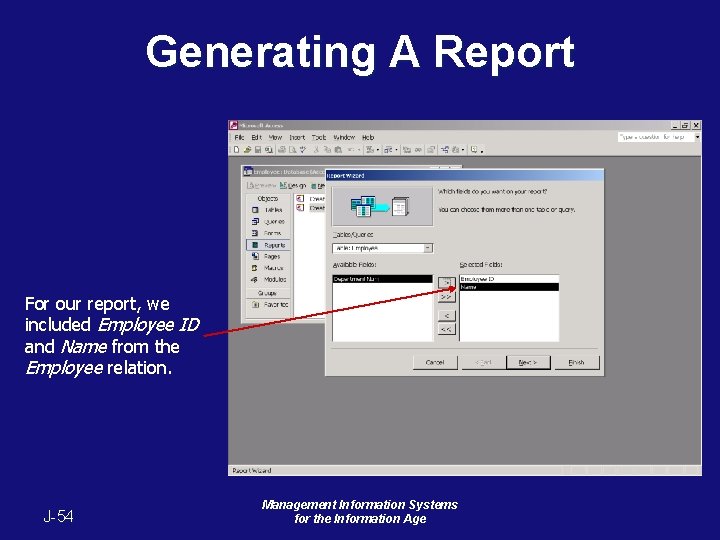Open the Window menu
This screenshot has width=720, height=540.
pos(344,137)
